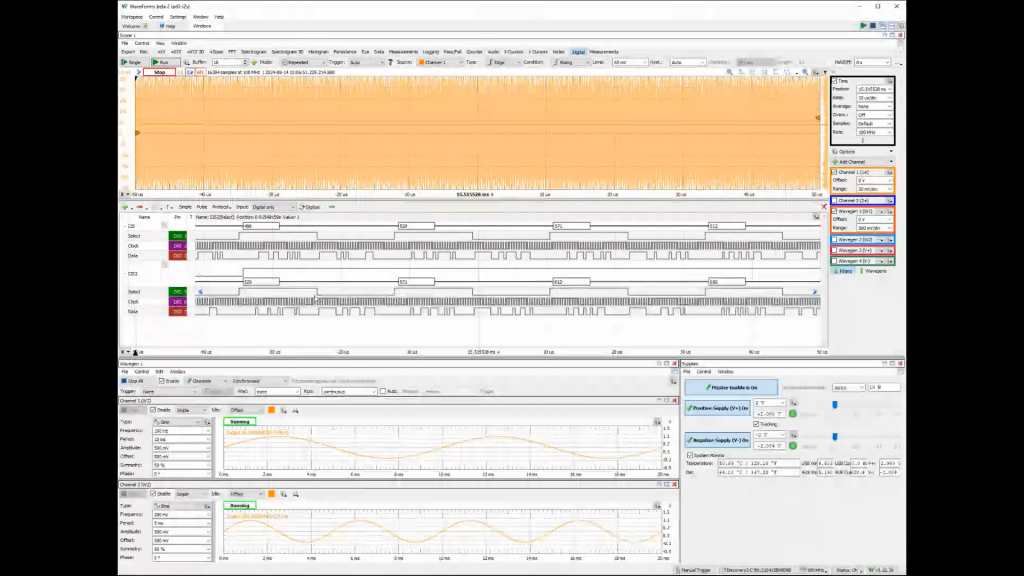Open Wavegen Channel 1 Frequency dropdown

click(x=182, y=431)
